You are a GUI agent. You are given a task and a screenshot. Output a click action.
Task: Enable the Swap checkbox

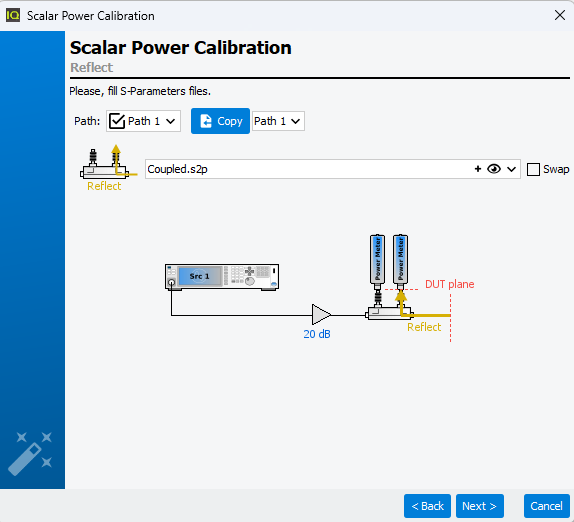(533, 169)
